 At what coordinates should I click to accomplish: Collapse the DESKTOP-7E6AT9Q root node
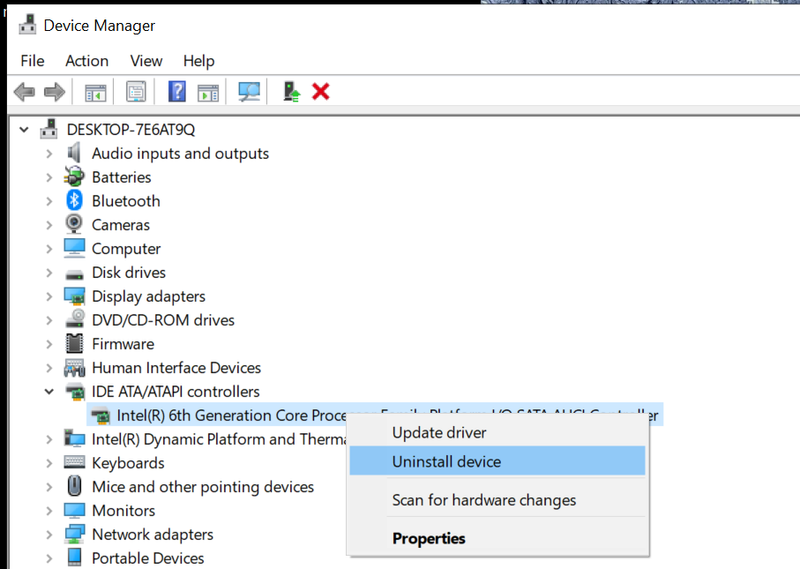pos(24,130)
